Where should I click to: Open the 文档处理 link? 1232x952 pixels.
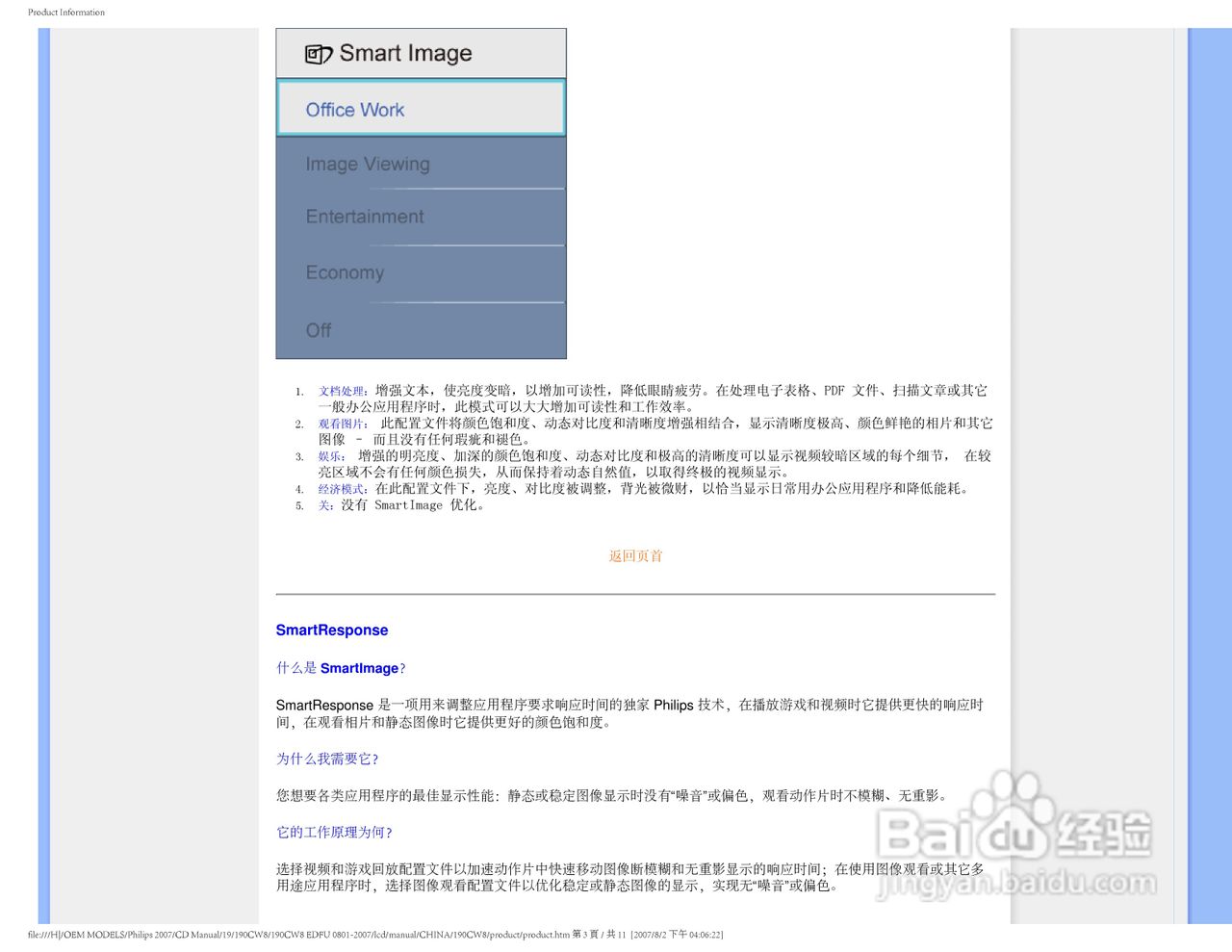pyautogui.click(x=341, y=391)
